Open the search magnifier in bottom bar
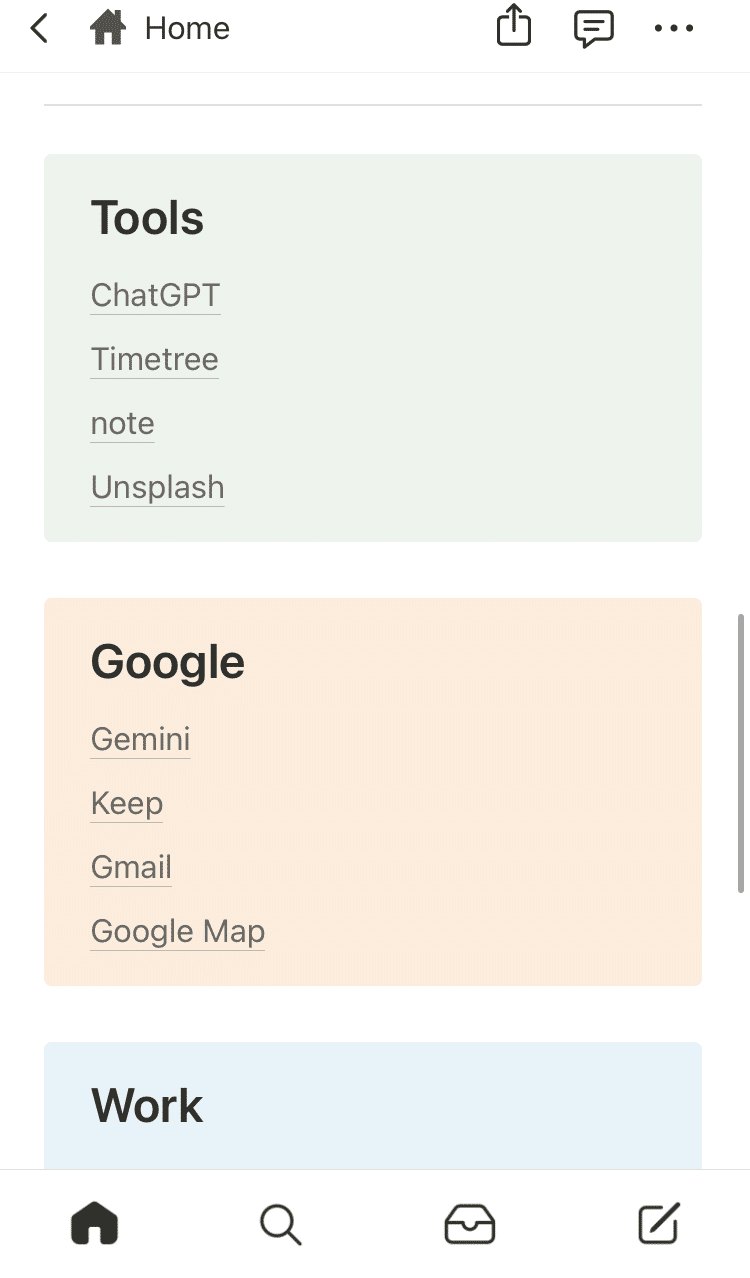The image size is (750, 1278). tap(281, 1224)
